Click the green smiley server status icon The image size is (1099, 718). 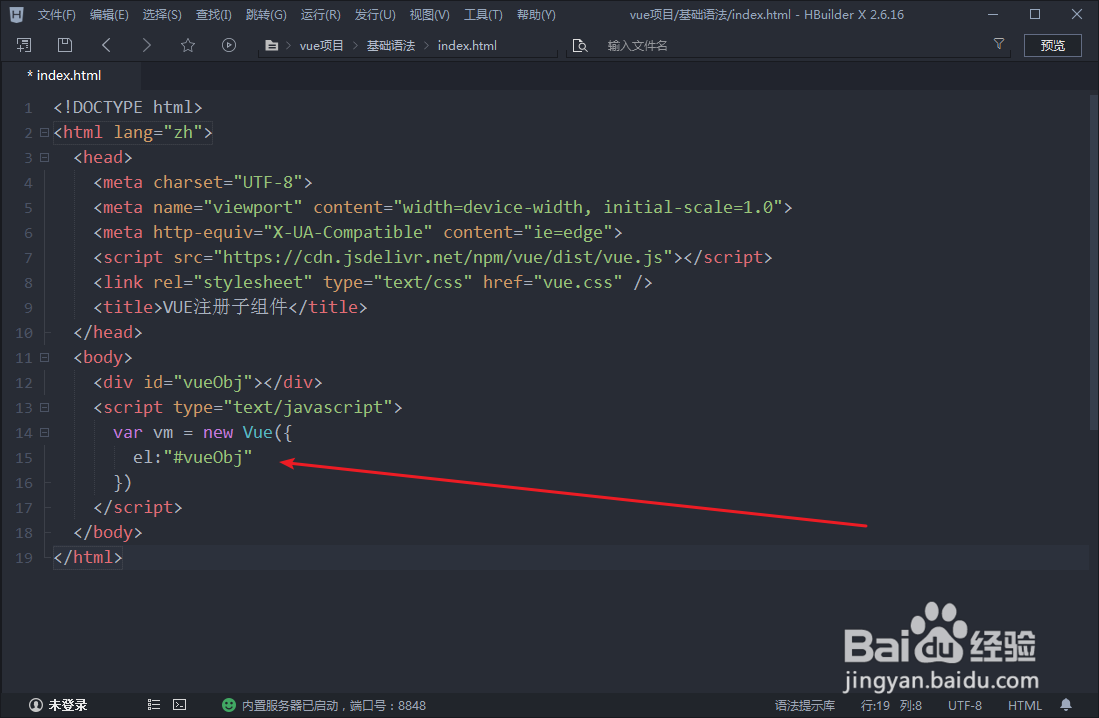coord(228,705)
